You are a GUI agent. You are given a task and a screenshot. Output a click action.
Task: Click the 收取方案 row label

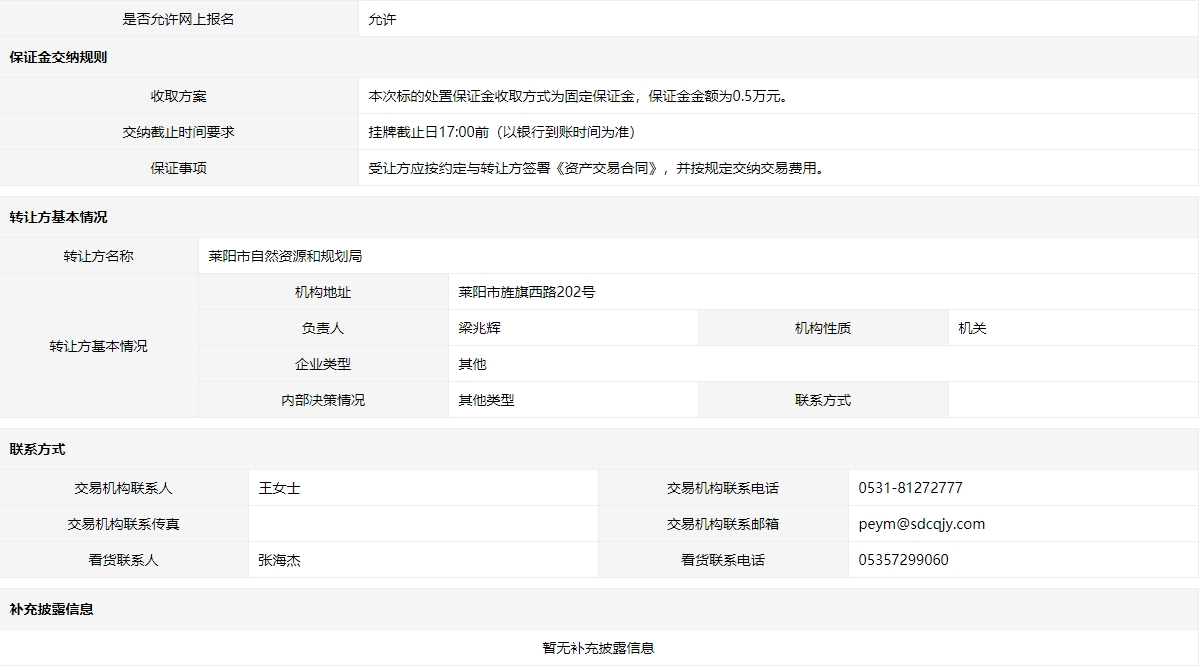[179, 96]
